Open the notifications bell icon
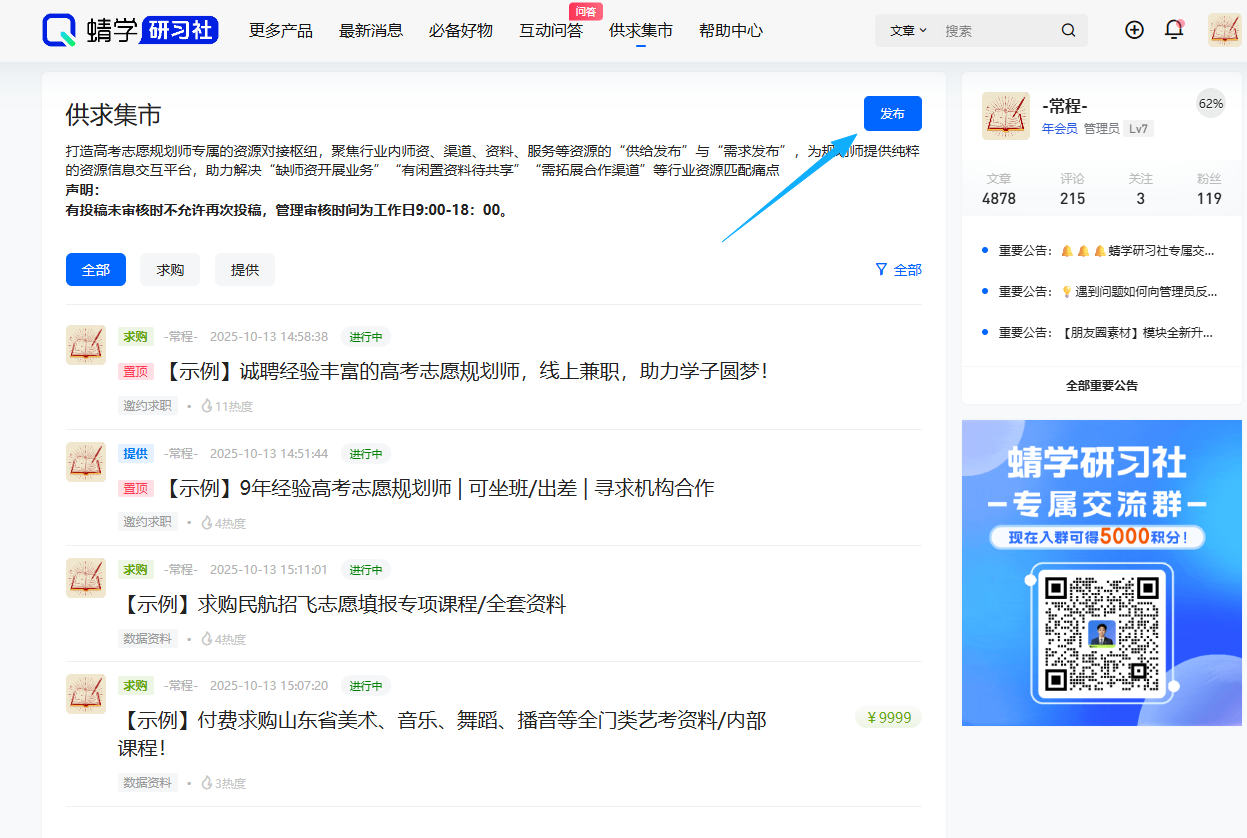 tap(1173, 30)
